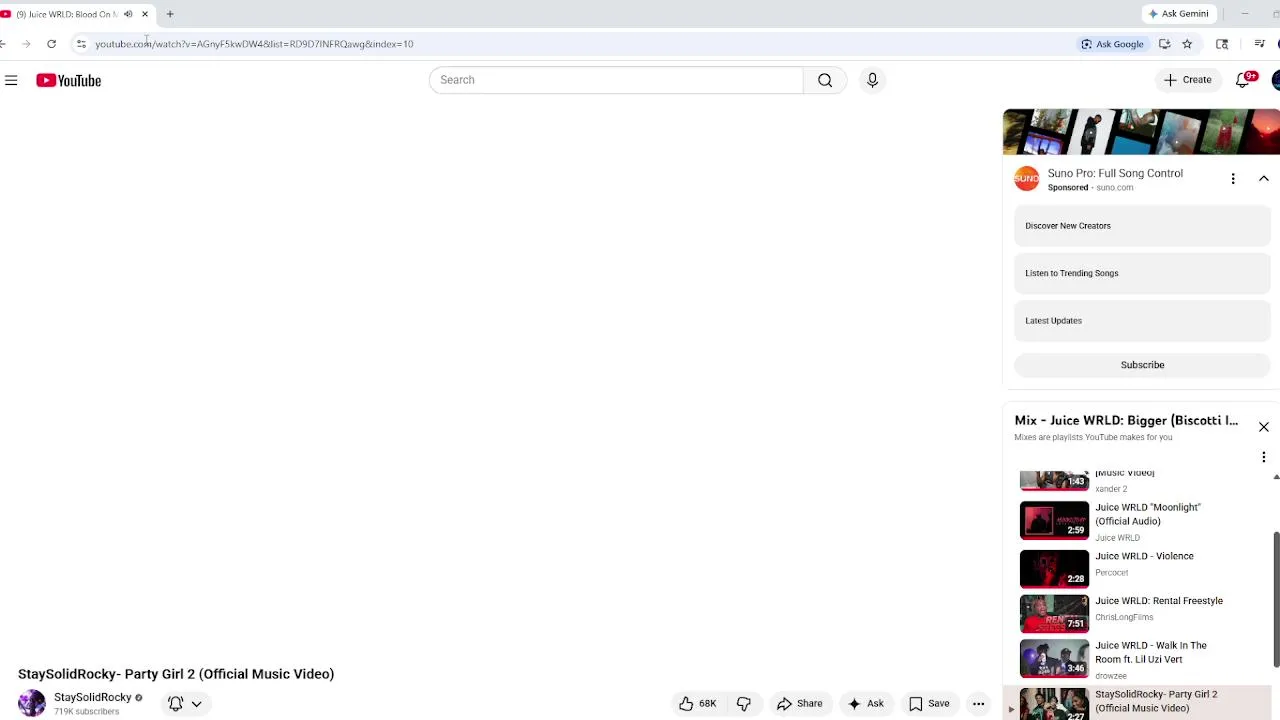
Task: Toggle notification bell for StaySolidRocky
Action: (x=175, y=704)
